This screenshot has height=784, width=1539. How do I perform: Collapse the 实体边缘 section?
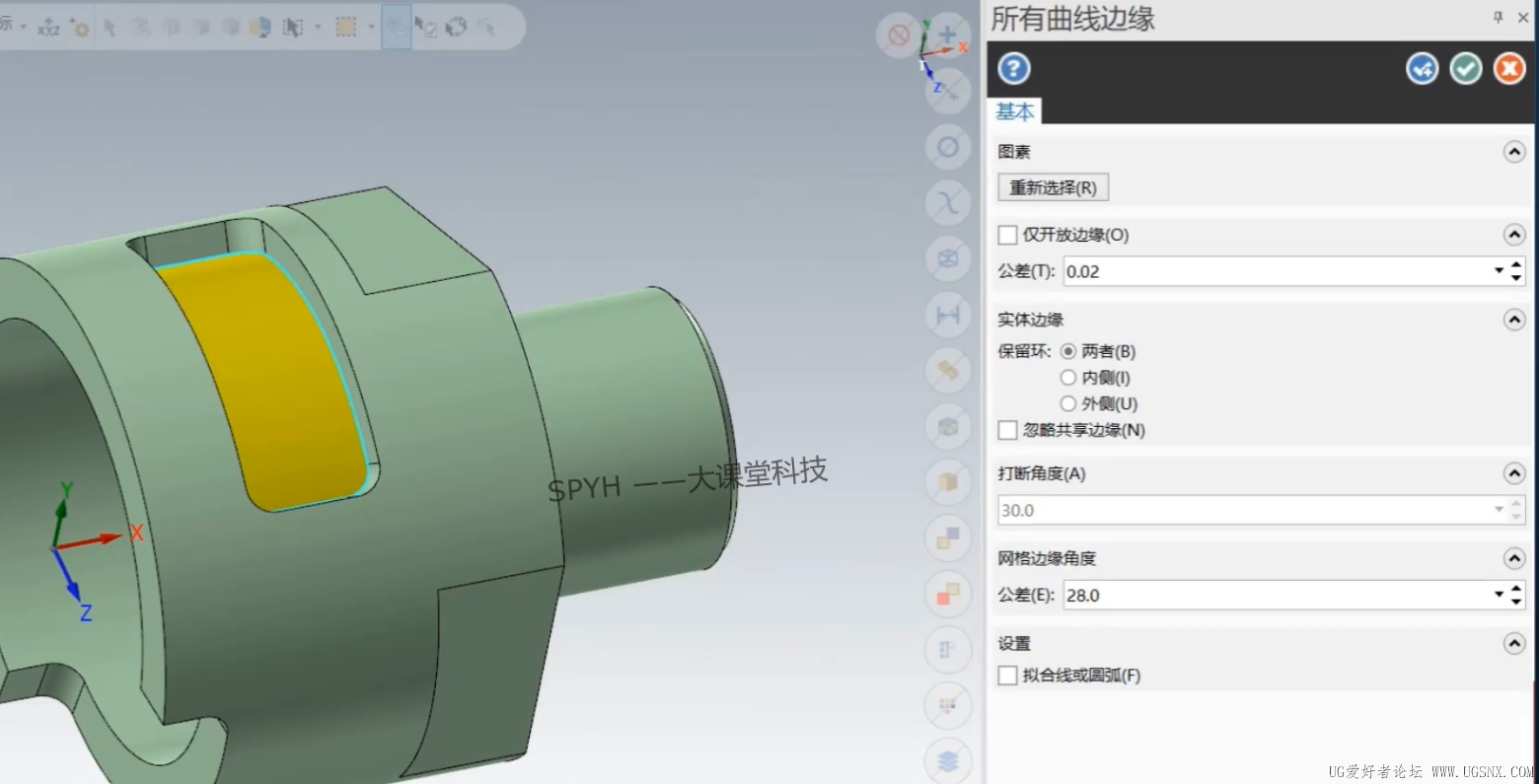pos(1513,320)
